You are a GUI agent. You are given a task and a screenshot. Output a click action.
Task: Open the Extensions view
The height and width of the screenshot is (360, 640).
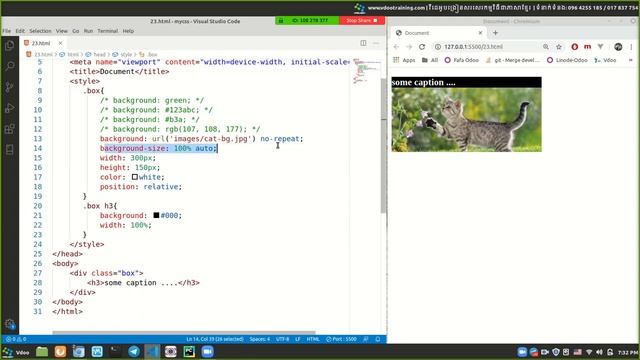[10, 129]
